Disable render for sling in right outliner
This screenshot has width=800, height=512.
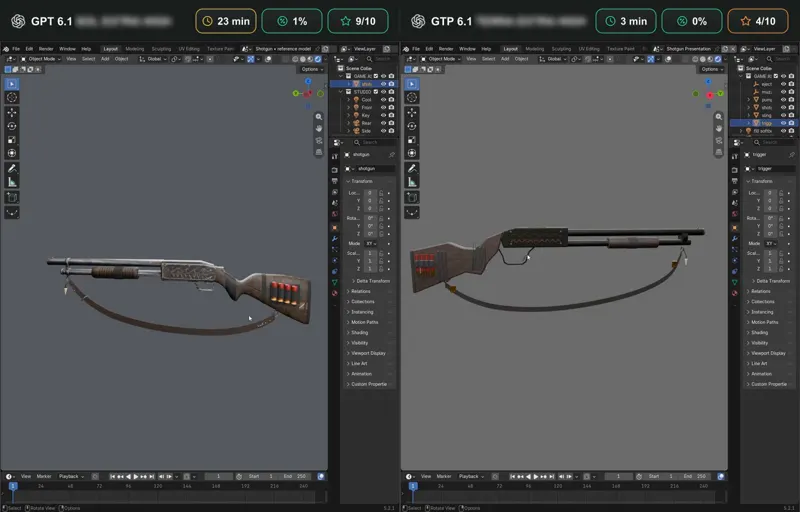pos(791,115)
